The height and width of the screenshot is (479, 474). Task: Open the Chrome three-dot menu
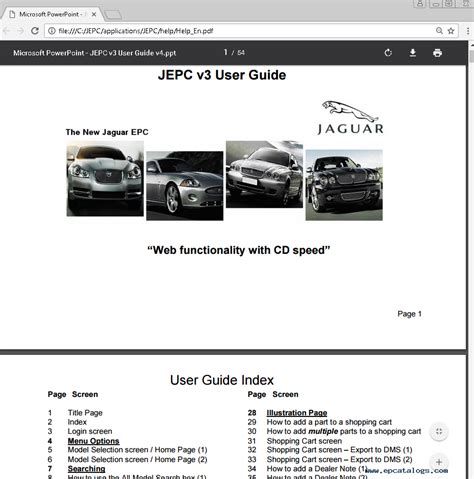[468, 31]
